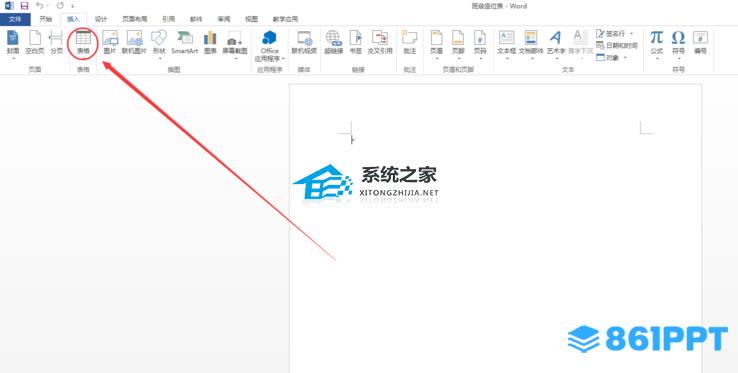Insert a Picture (图片) from file
The height and width of the screenshot is (373, 738).
coord(110,43)
